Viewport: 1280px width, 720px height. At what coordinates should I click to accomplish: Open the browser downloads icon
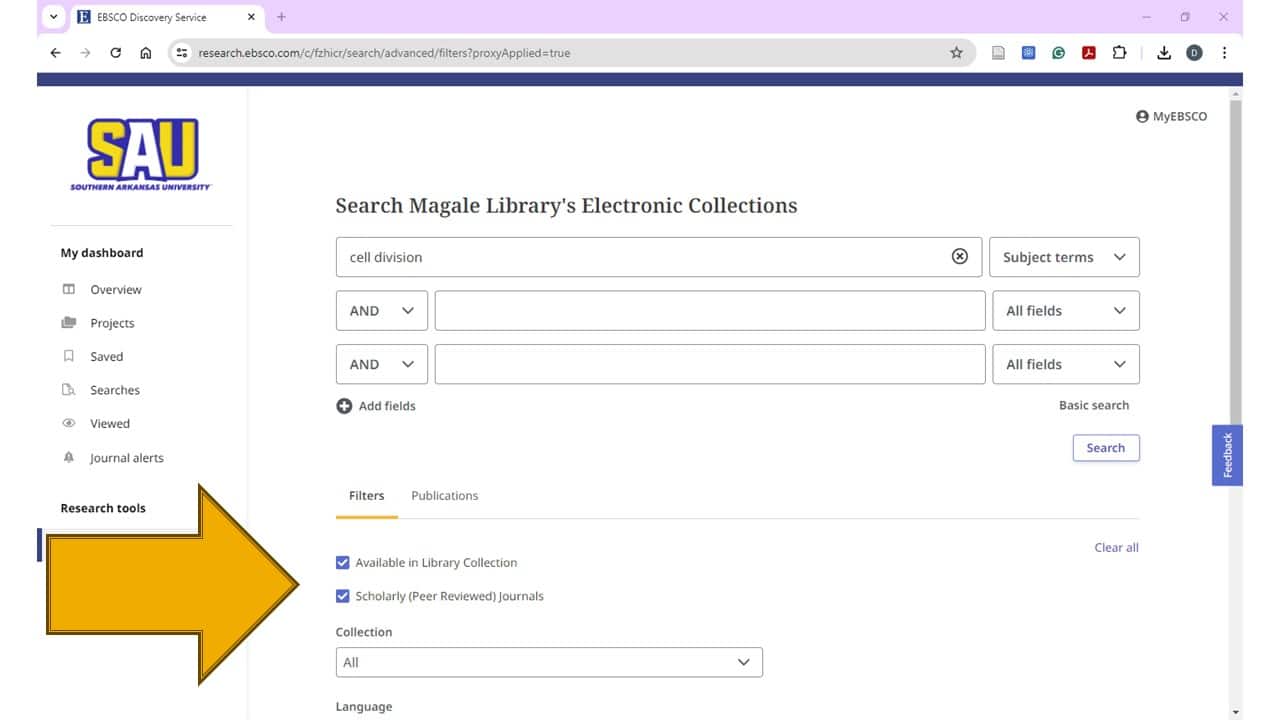(1163, 53)
